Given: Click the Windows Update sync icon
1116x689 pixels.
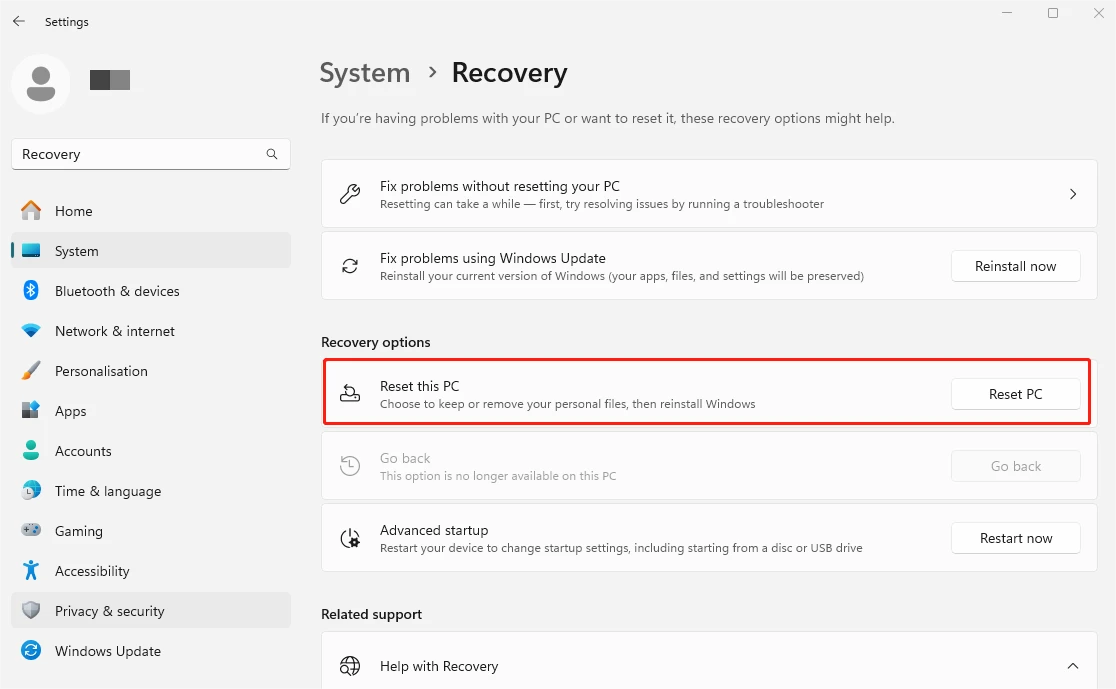Looking at the screenshot, I should click(x=31, y=651).
